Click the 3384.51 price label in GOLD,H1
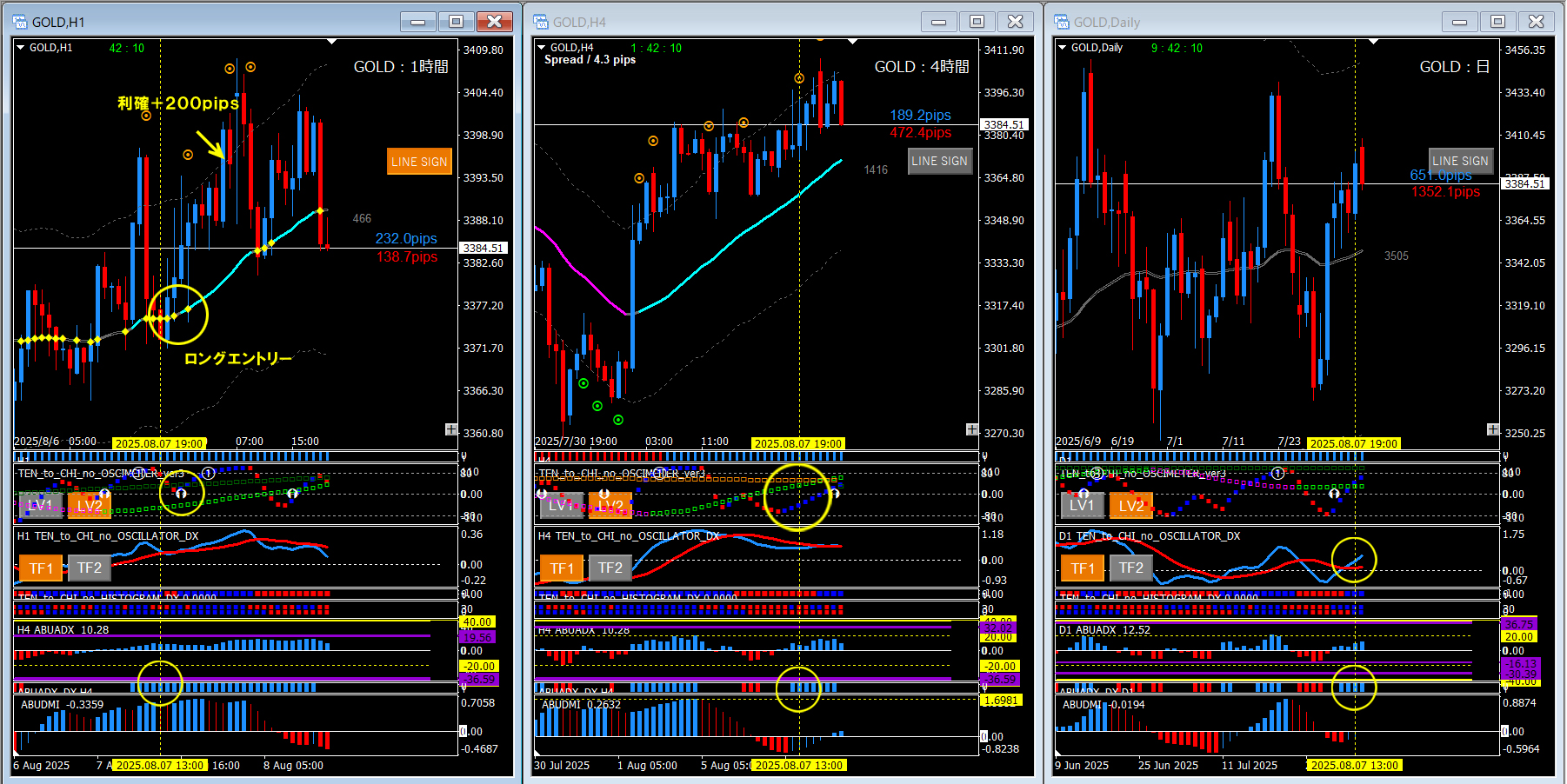The image size is (1567, 784). pyautogui.click(x=483, y=248)
